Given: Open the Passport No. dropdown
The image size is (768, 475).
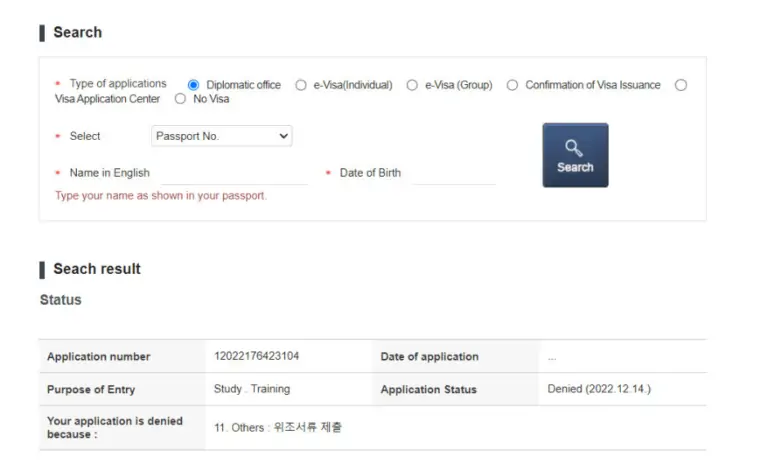Looking at the screenshot, I should pos(221,136).
